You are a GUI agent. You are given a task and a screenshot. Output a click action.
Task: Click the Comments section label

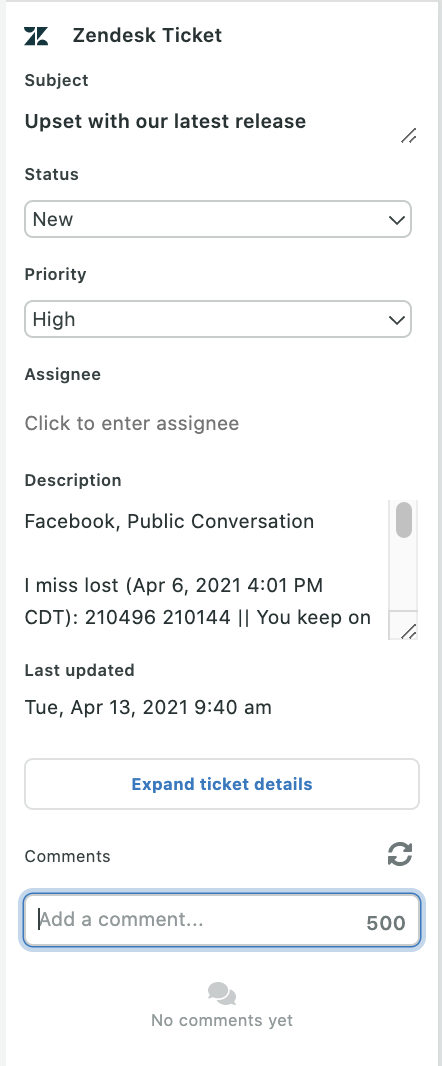(x=67, y=856)
